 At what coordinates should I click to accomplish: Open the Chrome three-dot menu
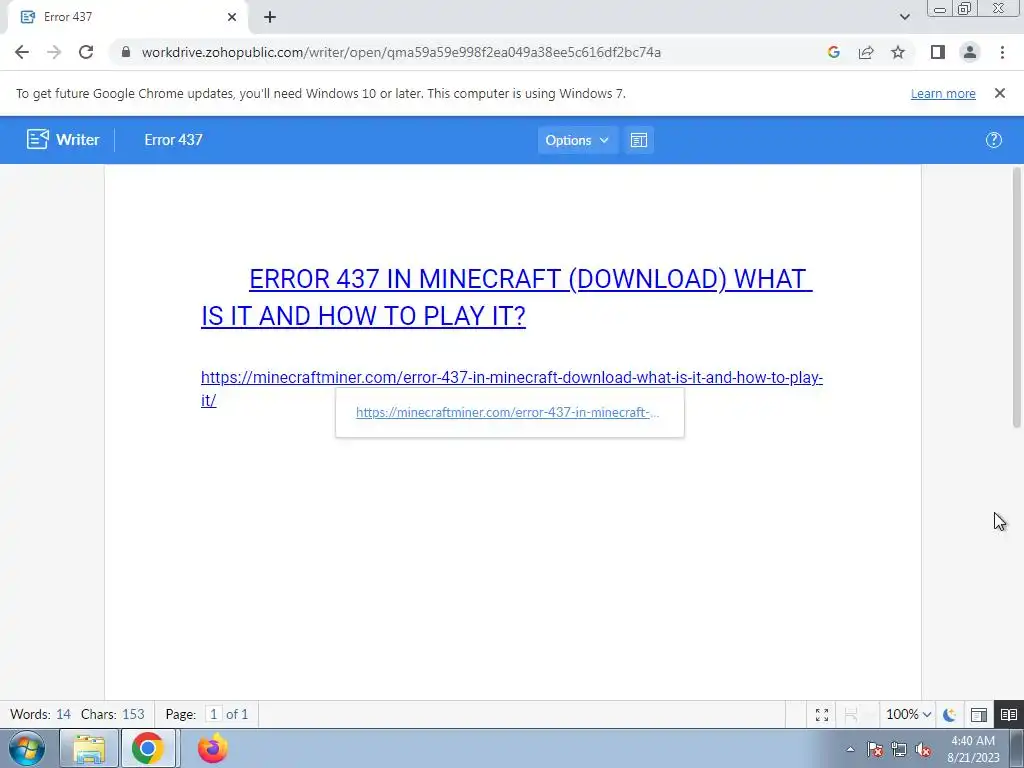click(1002, 52)
